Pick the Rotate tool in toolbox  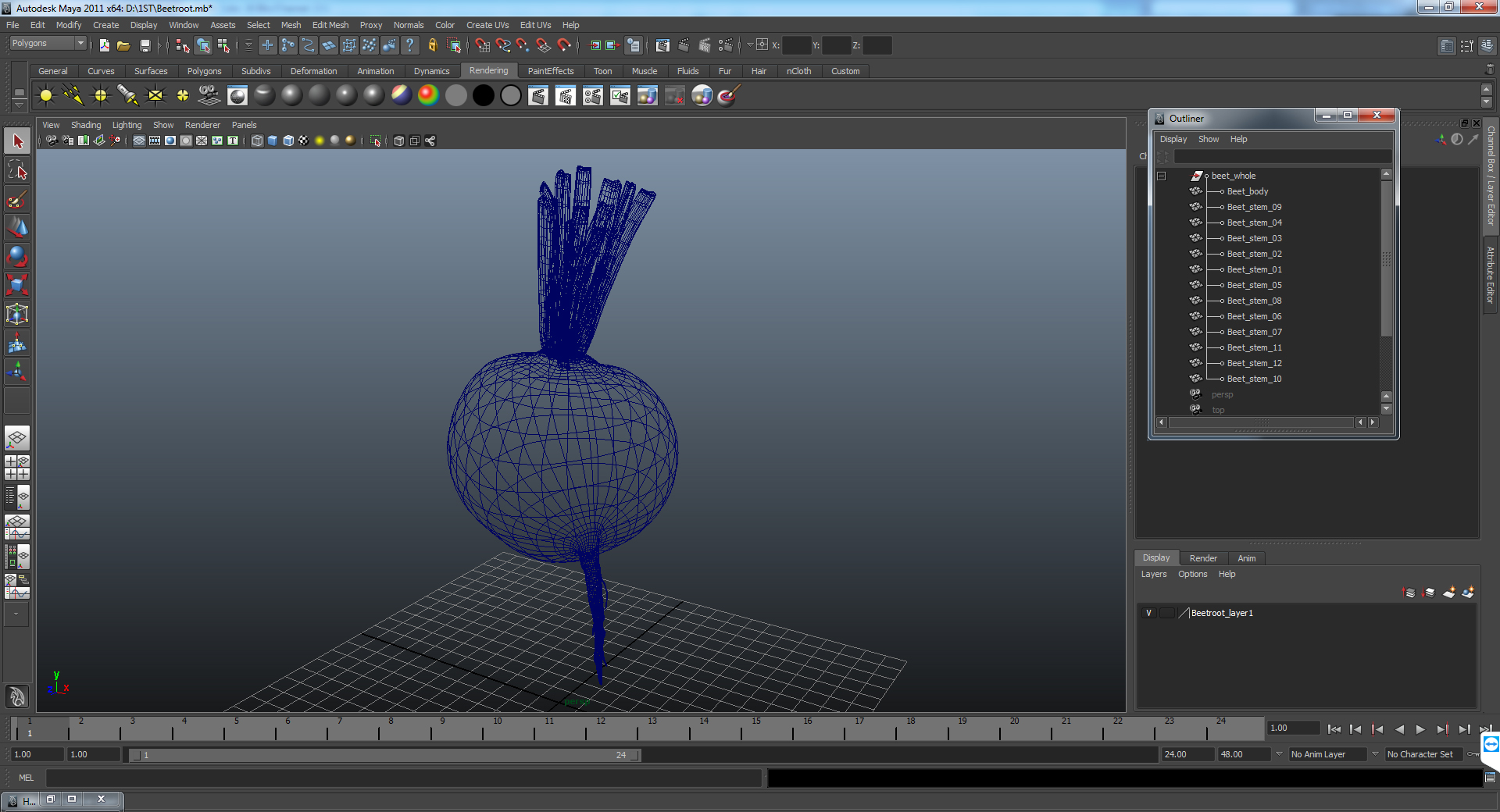click(17, 257)
